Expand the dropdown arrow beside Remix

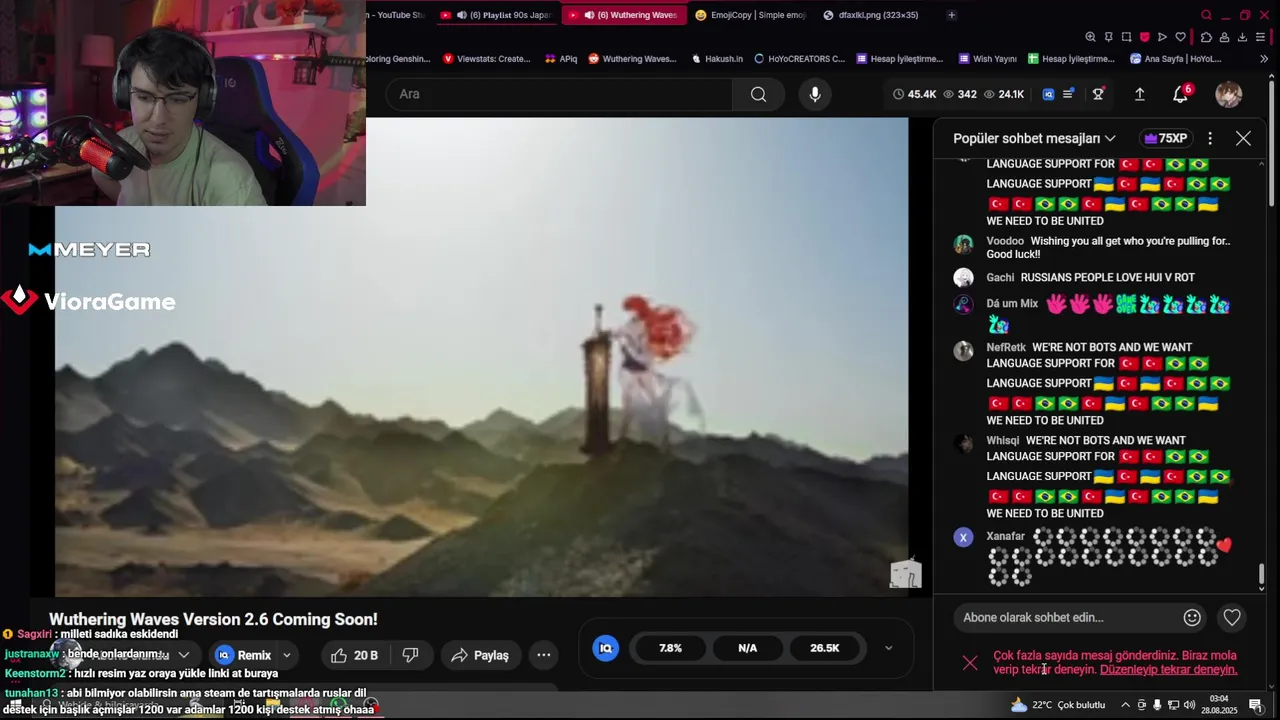click(287, 655)
